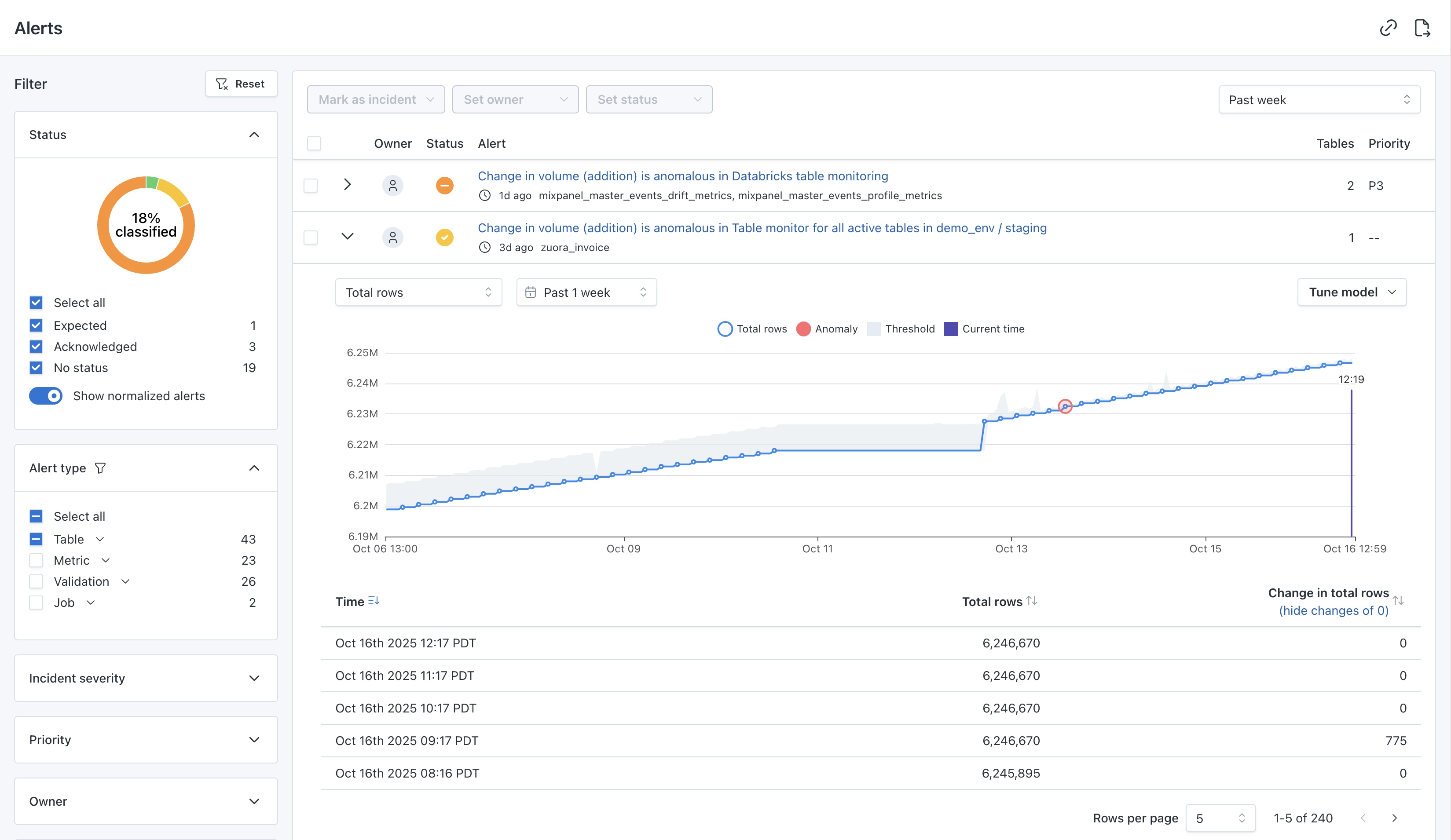Open the Tune model menu

click(1352, 292)
